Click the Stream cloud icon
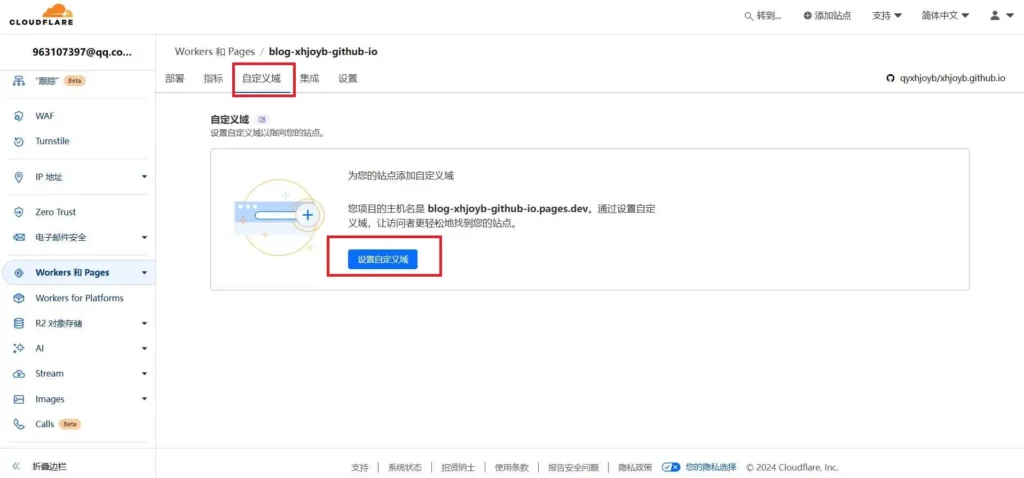This screenshot has width=1024, height=478. 18,374
